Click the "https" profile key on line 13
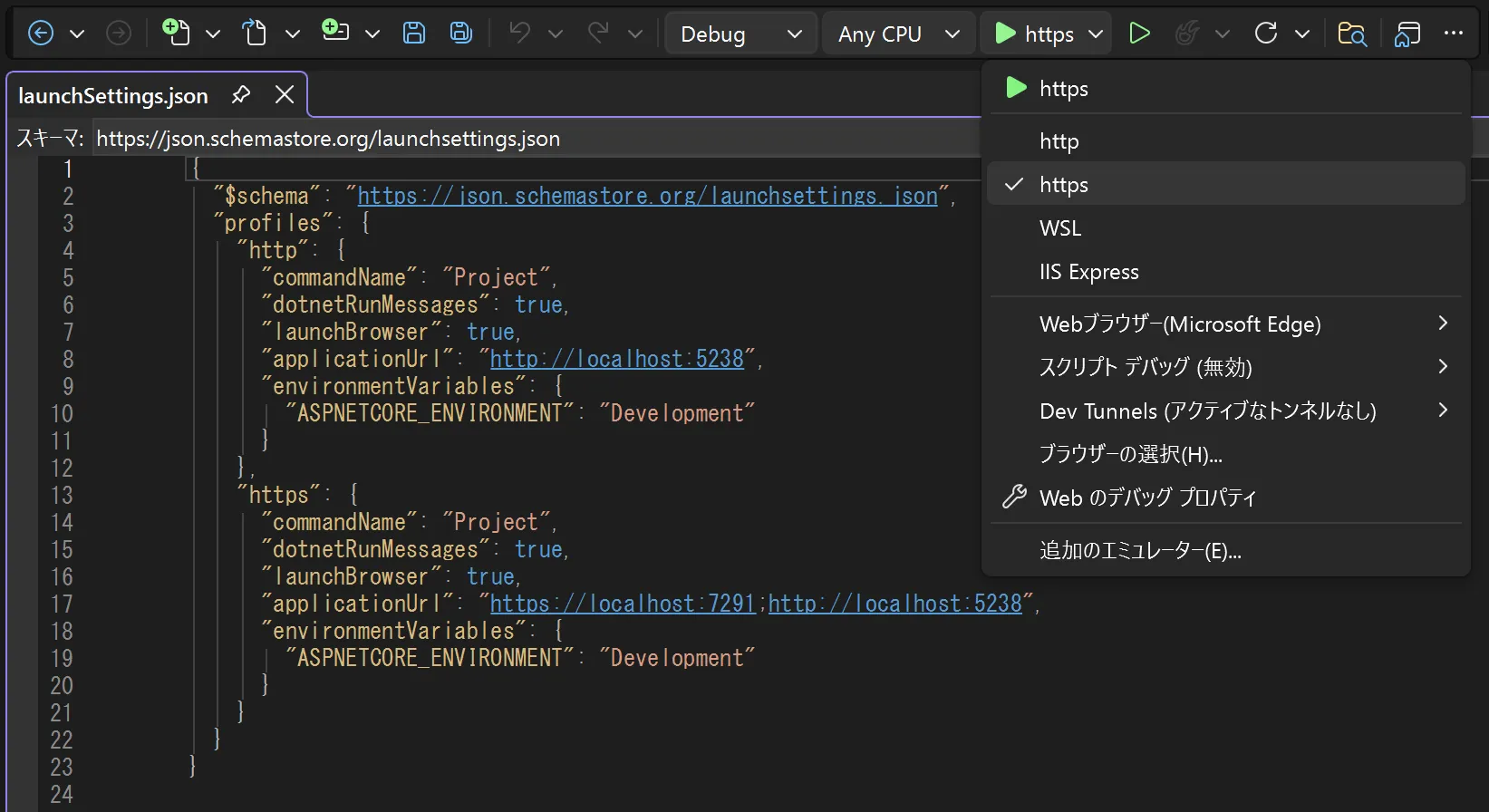 pyautogui.click(x=278, y=495)
